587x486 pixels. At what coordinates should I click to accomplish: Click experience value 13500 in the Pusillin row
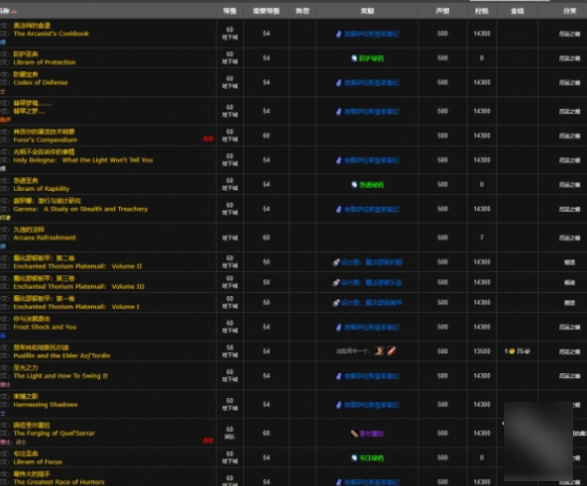(x=482, y=352)
